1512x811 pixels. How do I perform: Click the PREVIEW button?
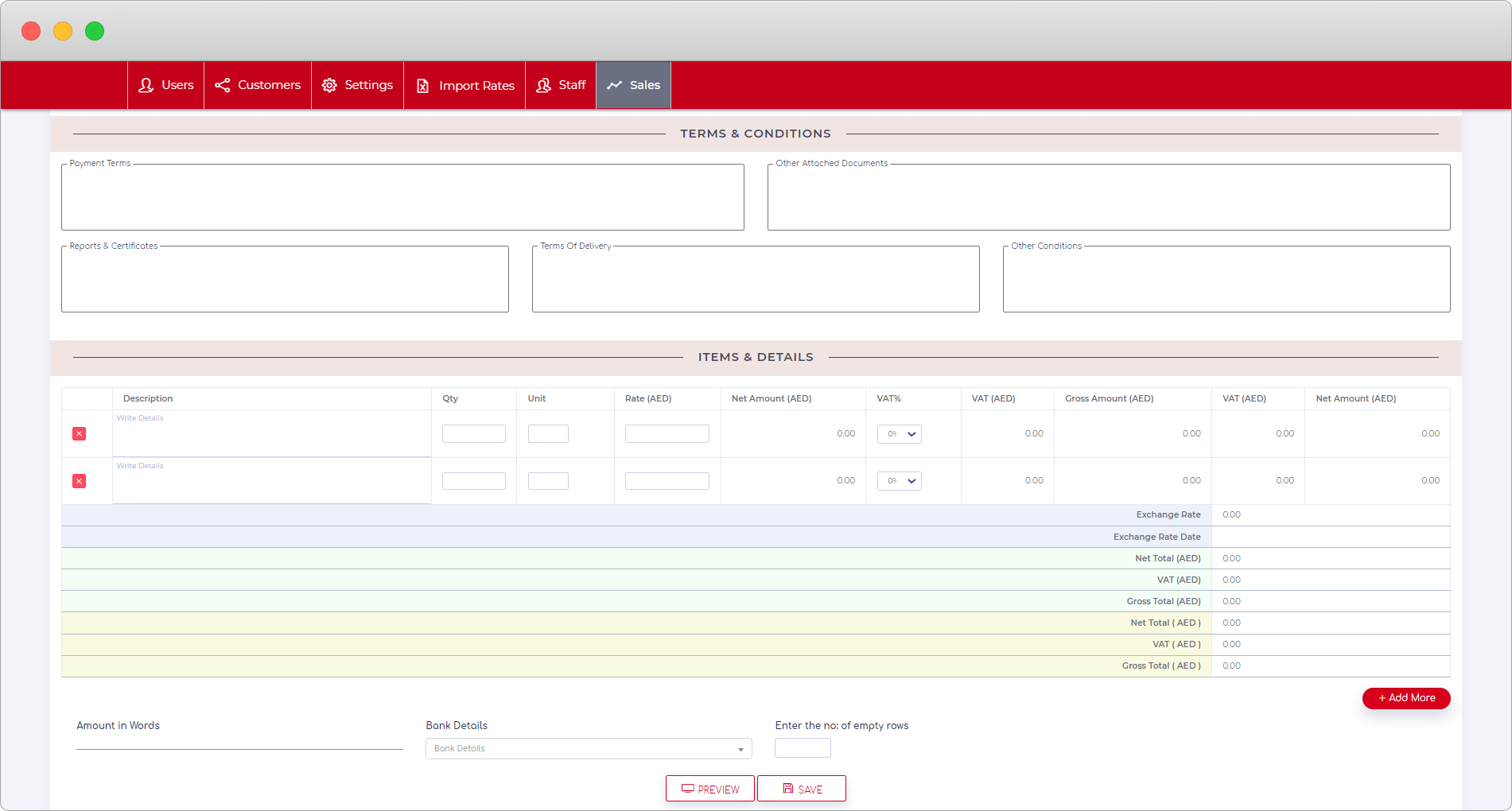coord(709,789)
